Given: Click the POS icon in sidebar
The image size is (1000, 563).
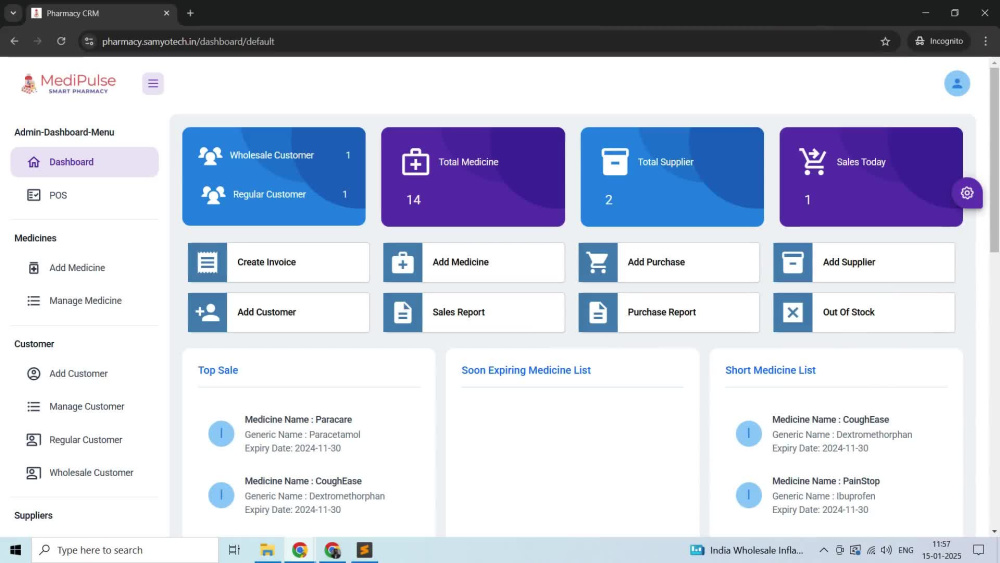Looking at the screenshot, I should click(34, 195).
